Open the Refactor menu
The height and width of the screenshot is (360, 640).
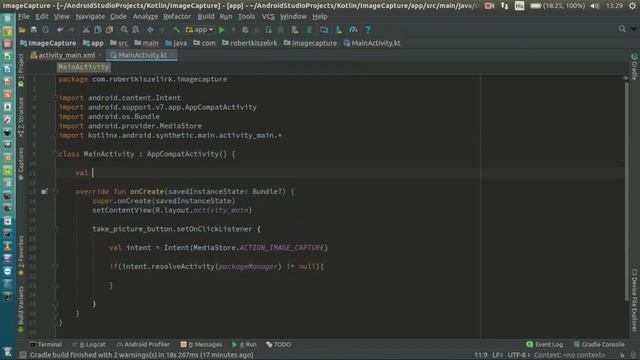pyautogui.click(x=177, y=16)
